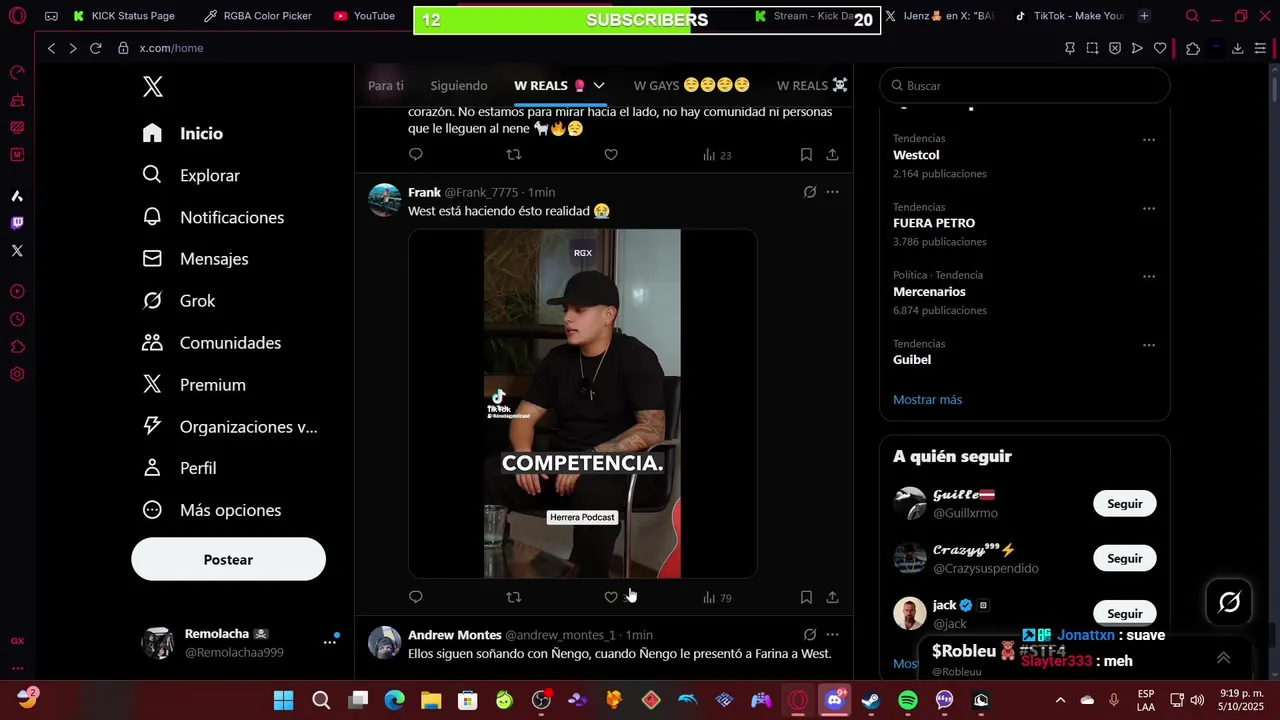Like the top post with 23 views
Viewport: 1280px width, 720px height.
(611, 154)
